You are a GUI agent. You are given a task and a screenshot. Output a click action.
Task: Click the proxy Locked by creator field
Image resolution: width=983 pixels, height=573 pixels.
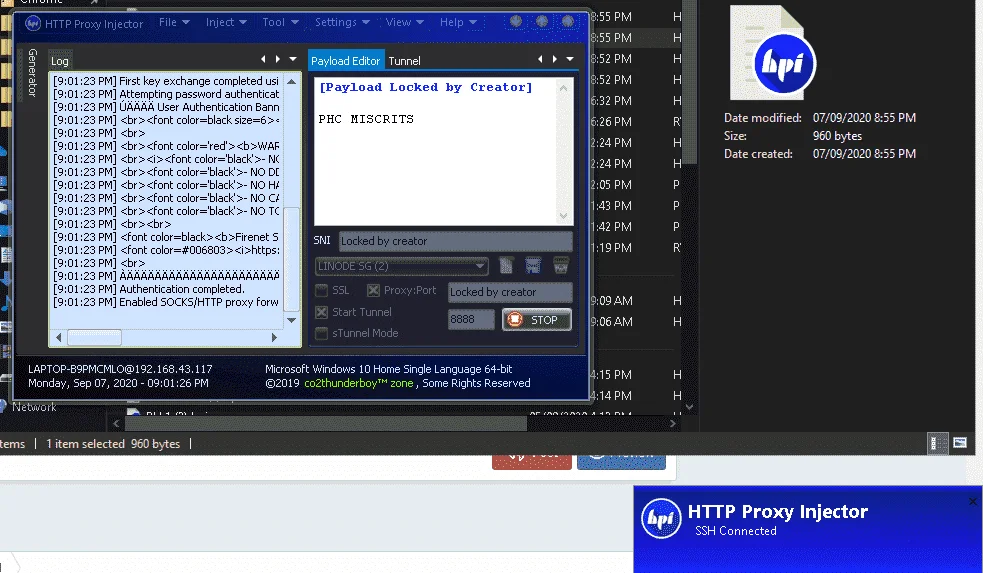pyautogui.click(x=510, y=292)
